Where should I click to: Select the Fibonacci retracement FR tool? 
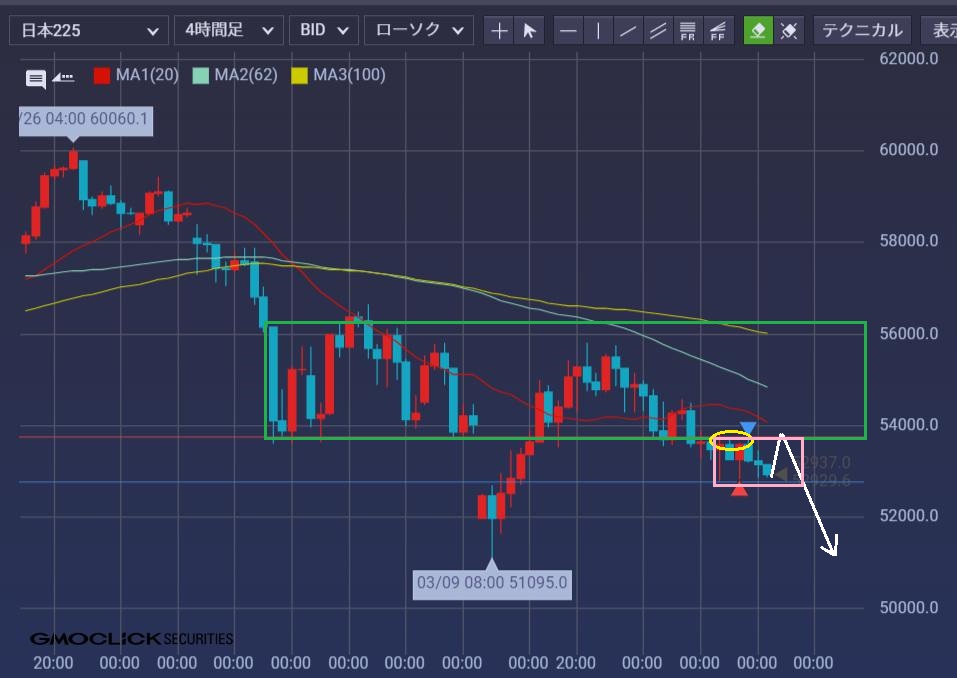(x=688, y=31)
